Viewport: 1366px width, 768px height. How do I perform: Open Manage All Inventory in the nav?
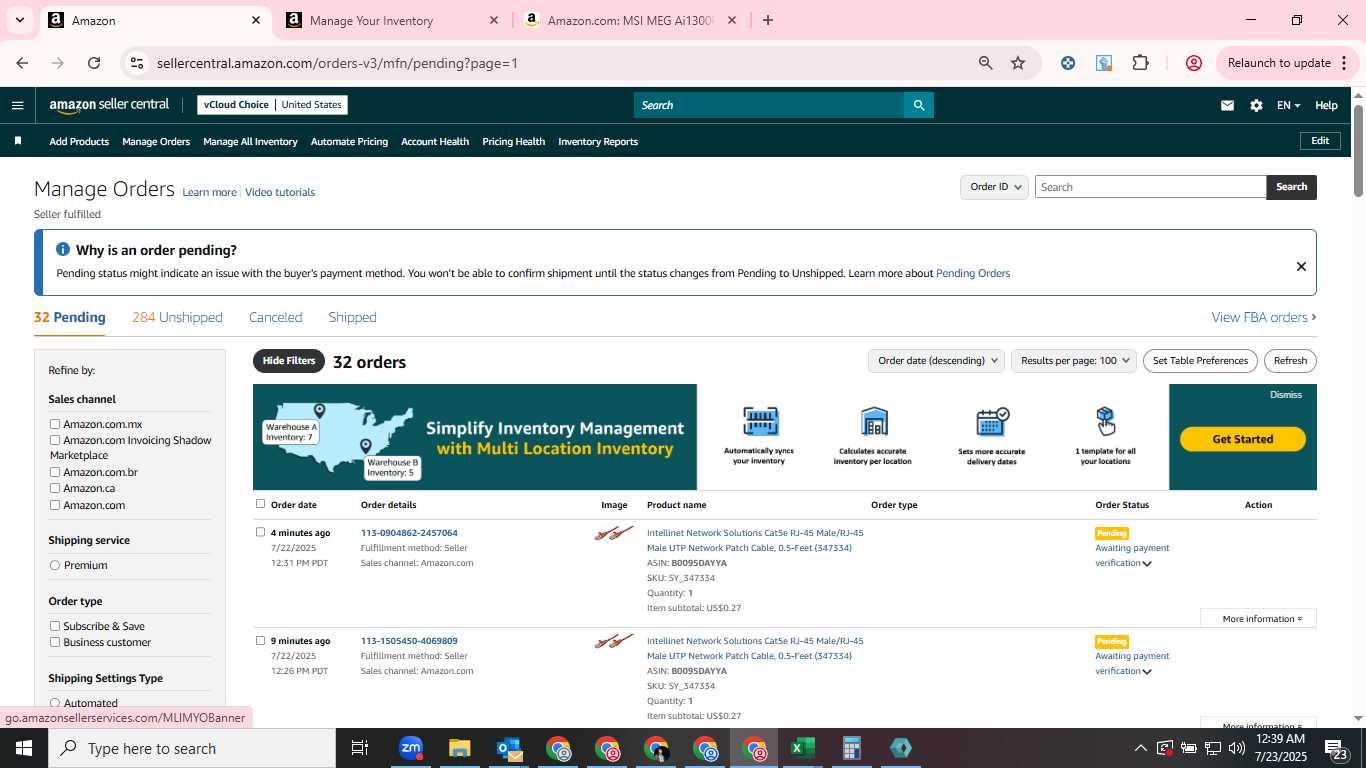coord(250,142)
